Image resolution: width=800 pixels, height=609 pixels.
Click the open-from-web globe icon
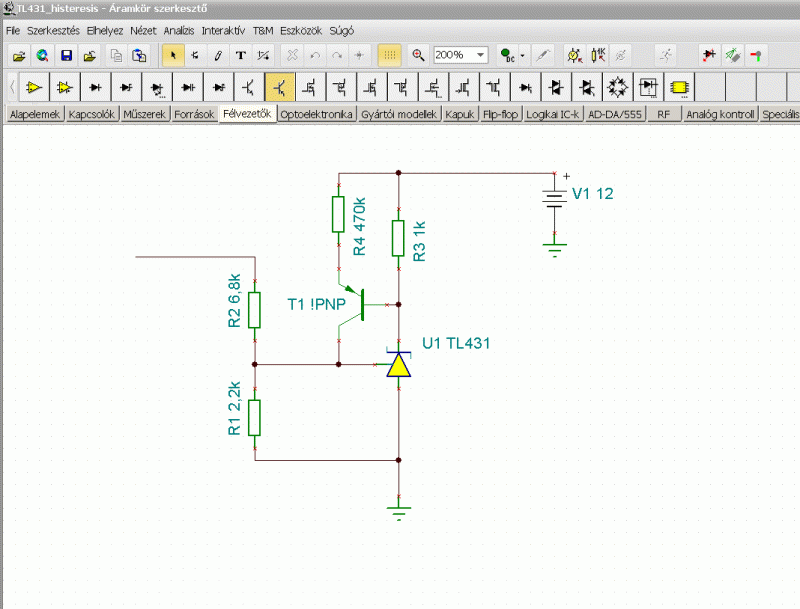click(42, 55)
